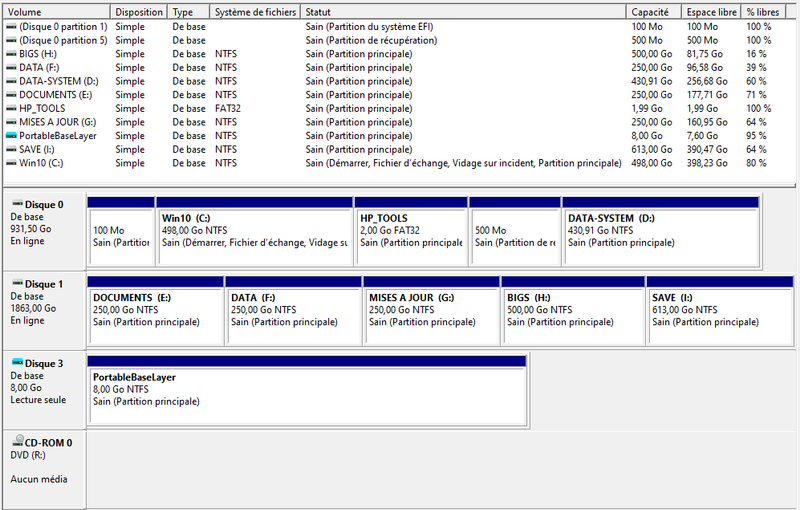Select the HP_TOOLS FAT32 partition block
800x510 pixels.
(x=411, y=230)
